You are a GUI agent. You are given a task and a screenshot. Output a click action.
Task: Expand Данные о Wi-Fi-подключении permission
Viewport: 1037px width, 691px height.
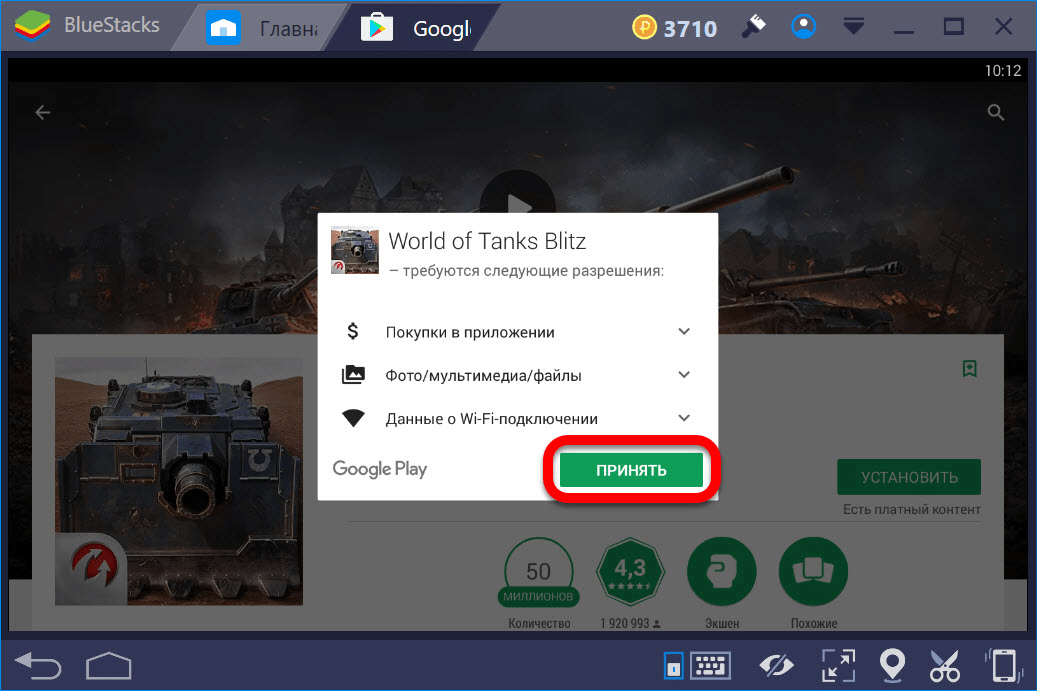[x=684, y=418]
